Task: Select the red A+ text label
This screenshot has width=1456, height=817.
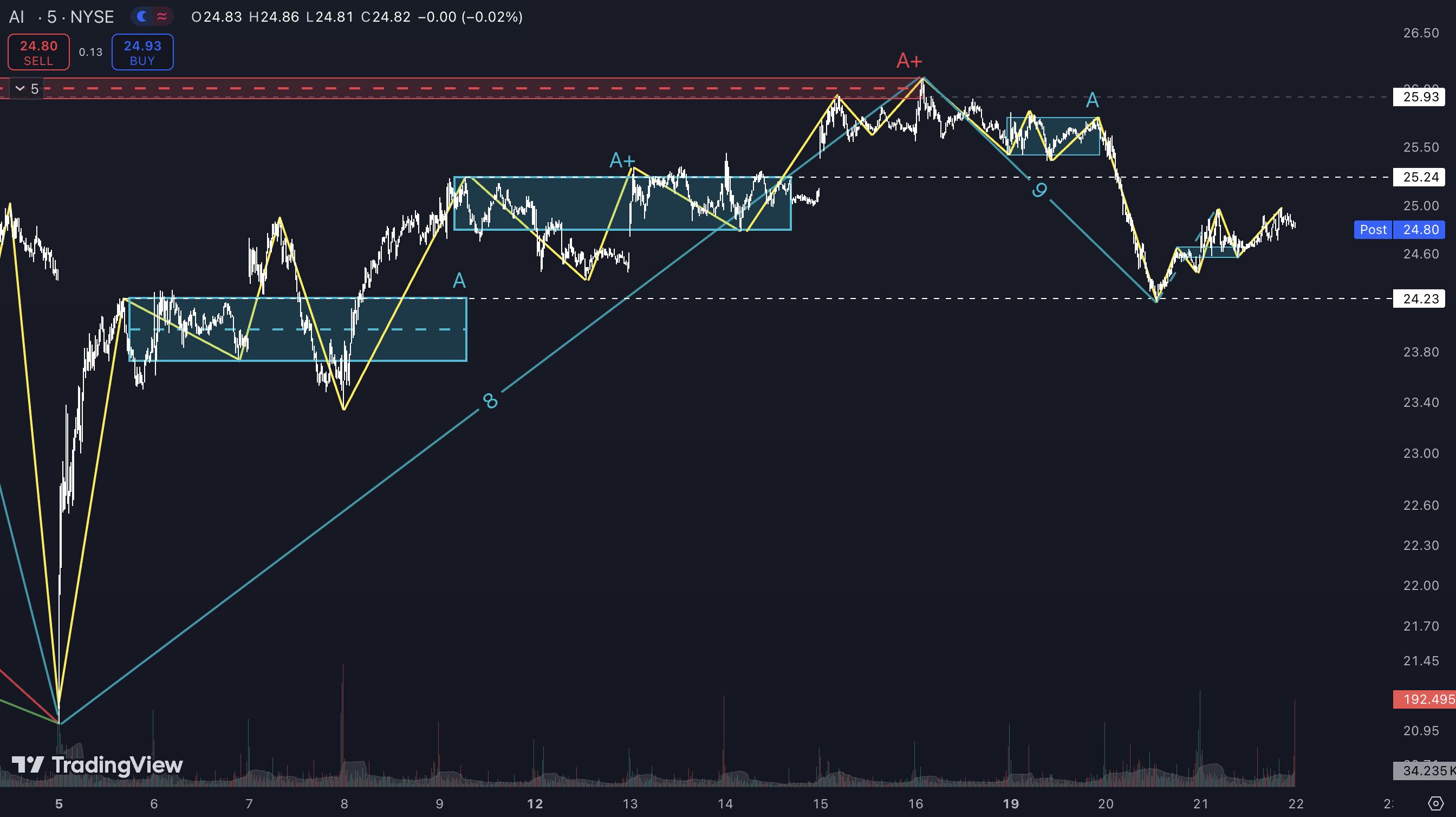Action: tap(909, 60)
